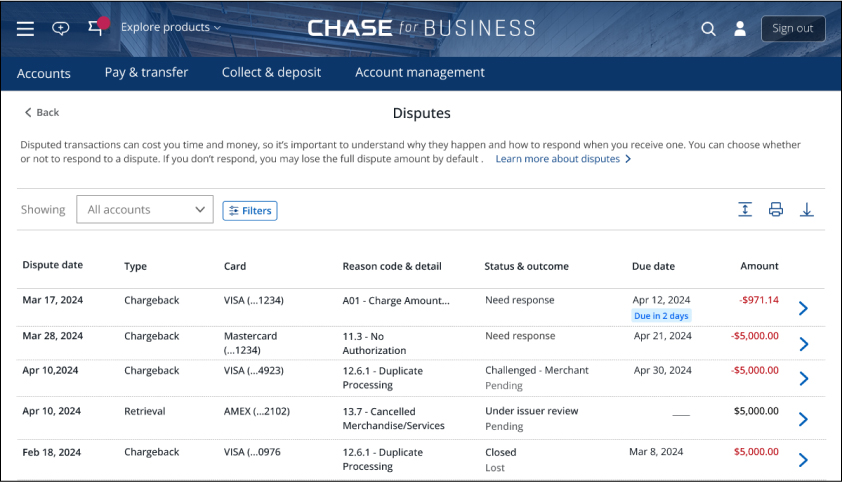The width and height of the screenshot is (842, 482).
Task: Click the Type column header
Action: pyautogui.click(x=135, y=266)
